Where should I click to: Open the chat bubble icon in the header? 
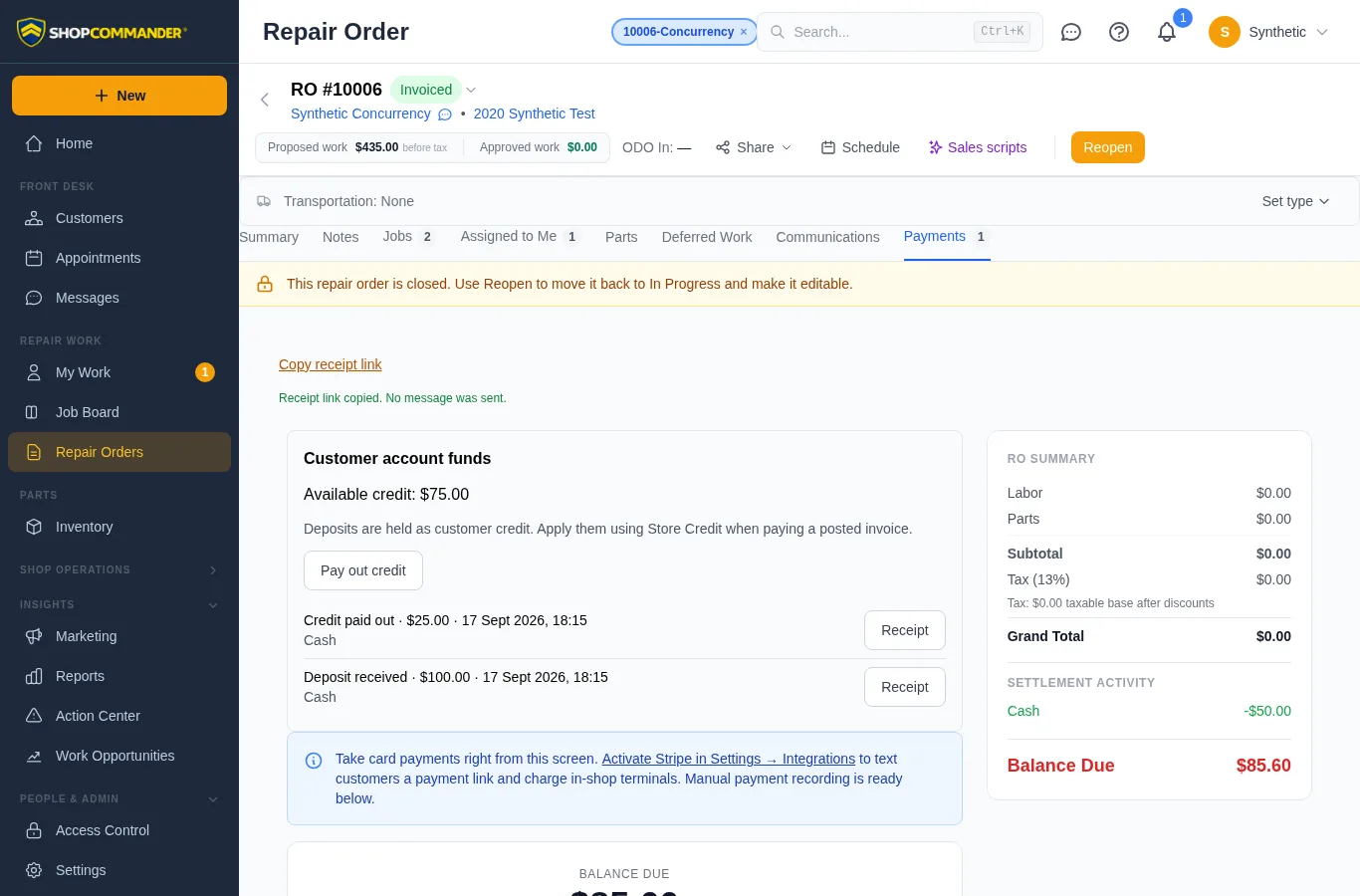[x=1071, y=32]
